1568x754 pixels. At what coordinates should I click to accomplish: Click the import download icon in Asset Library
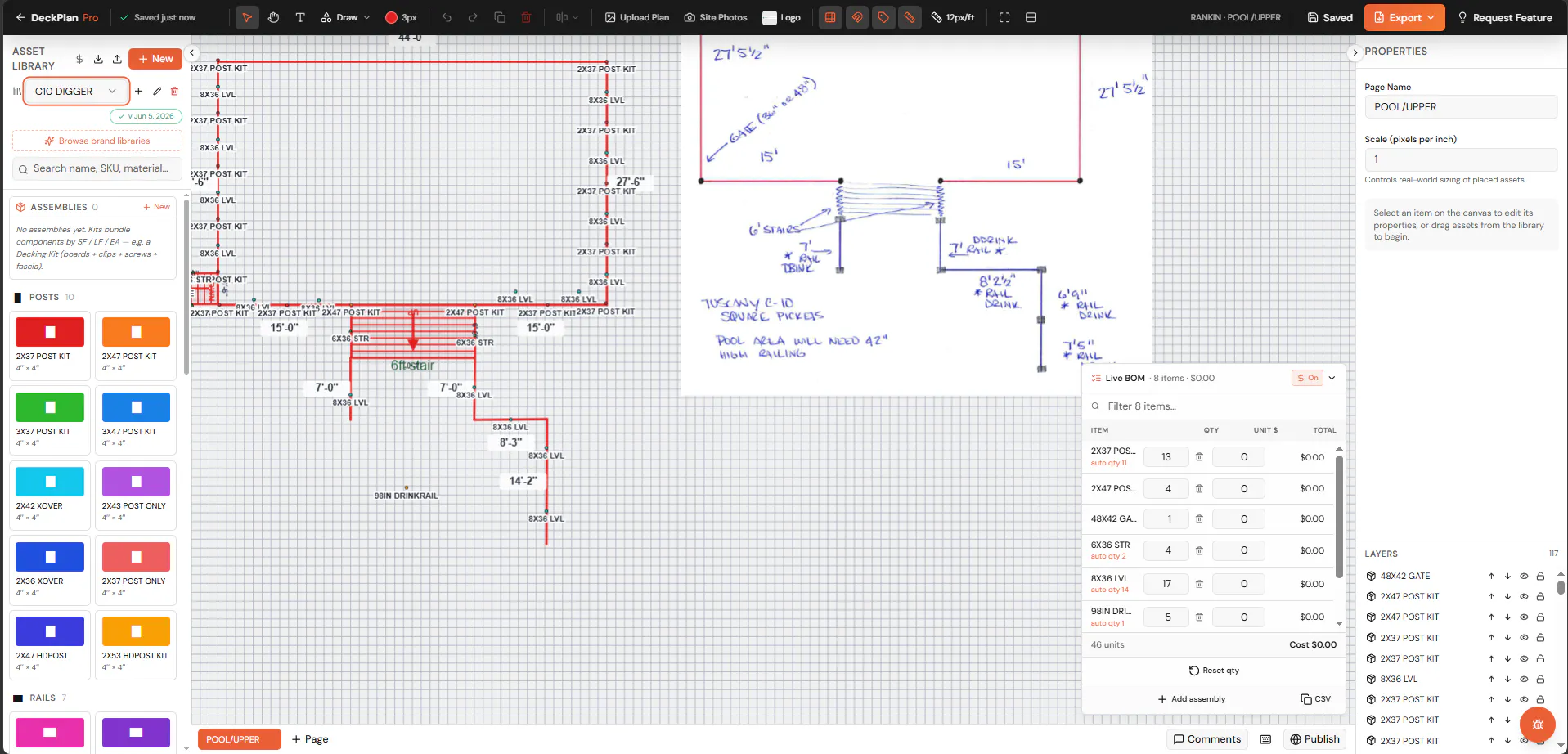tap(98, 59)
